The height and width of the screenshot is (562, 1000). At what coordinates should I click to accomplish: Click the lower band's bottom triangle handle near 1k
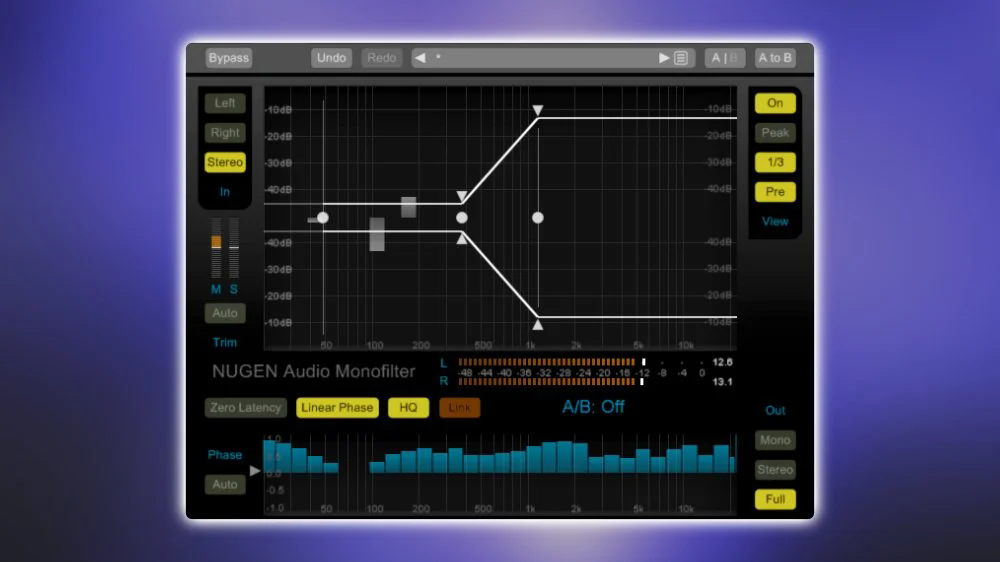point(538,324)
